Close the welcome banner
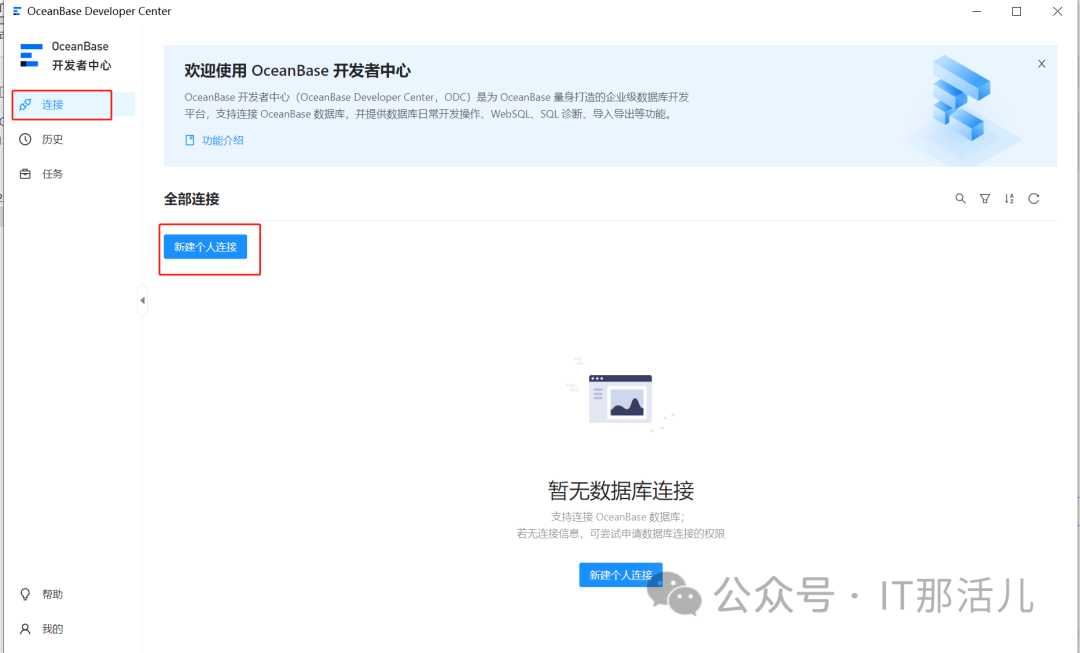Image resolution: width=1080 pixels, height=653 pixels. click(x=1041, y=63)
